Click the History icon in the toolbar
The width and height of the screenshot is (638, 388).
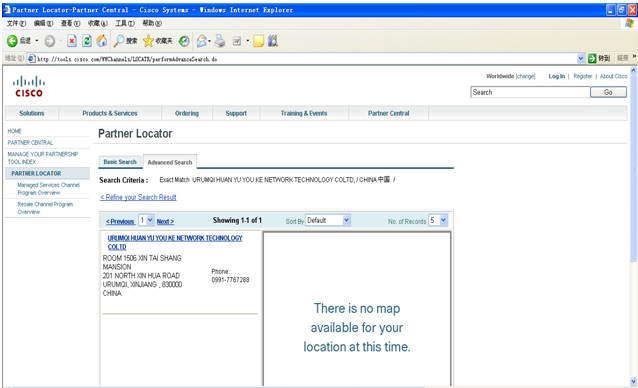(x=184, y=41)
